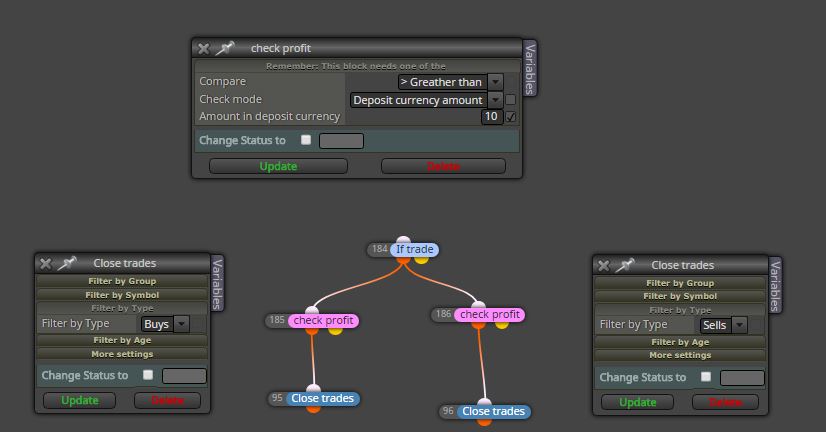Select check profit block 186
The width and height of the screenshot is (826, 432).
pos(489,315)
